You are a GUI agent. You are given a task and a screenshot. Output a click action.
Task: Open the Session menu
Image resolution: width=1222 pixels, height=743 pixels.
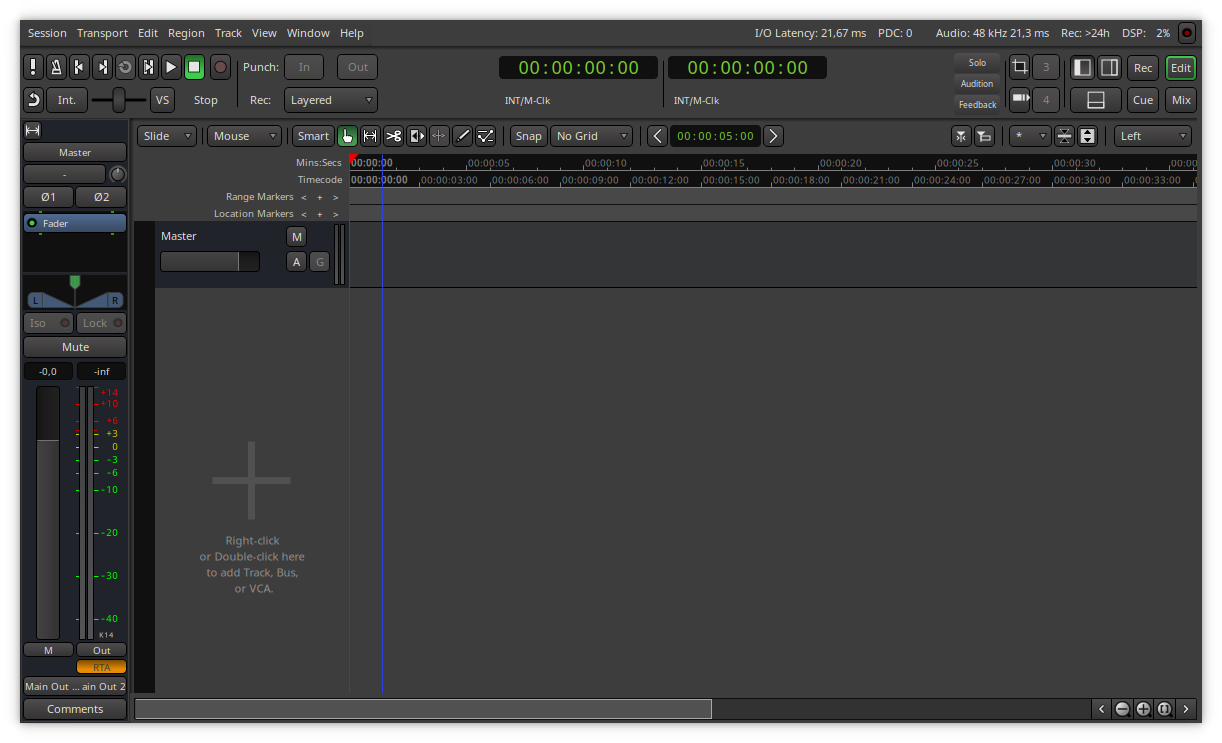47,33
